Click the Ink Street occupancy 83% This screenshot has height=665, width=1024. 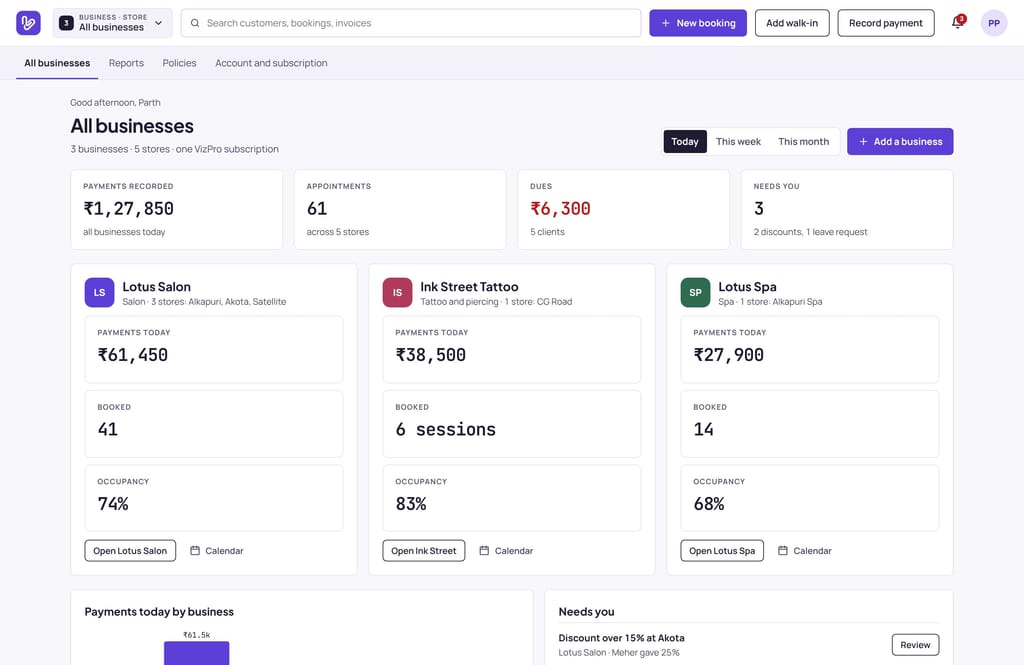coord(511,498)
